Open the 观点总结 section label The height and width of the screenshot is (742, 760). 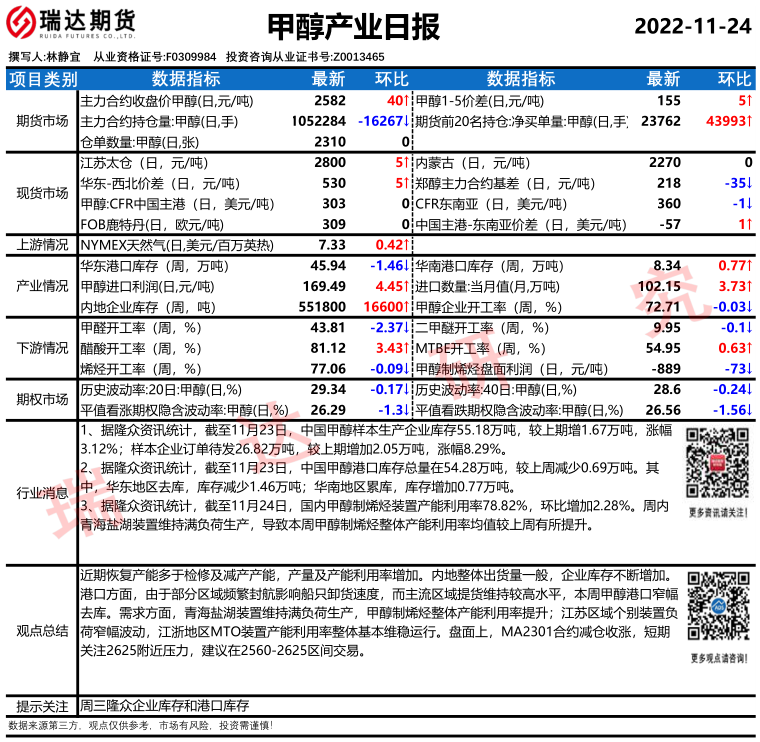point(42,630)
